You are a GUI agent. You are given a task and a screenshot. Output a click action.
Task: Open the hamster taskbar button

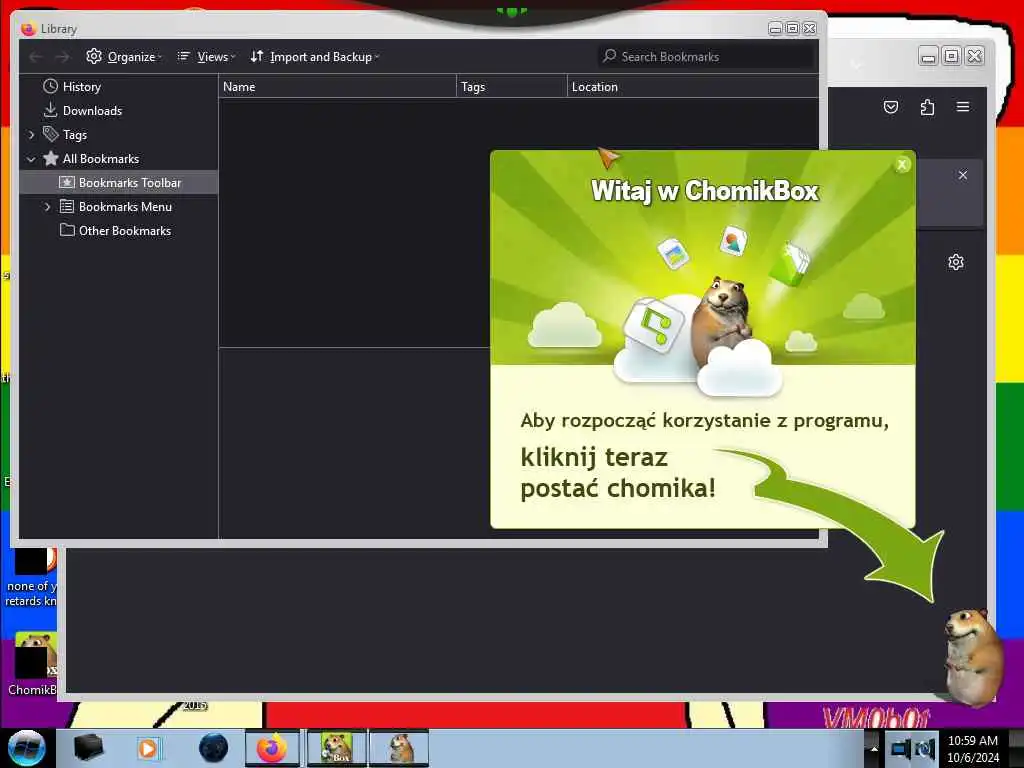pos(399,748)
